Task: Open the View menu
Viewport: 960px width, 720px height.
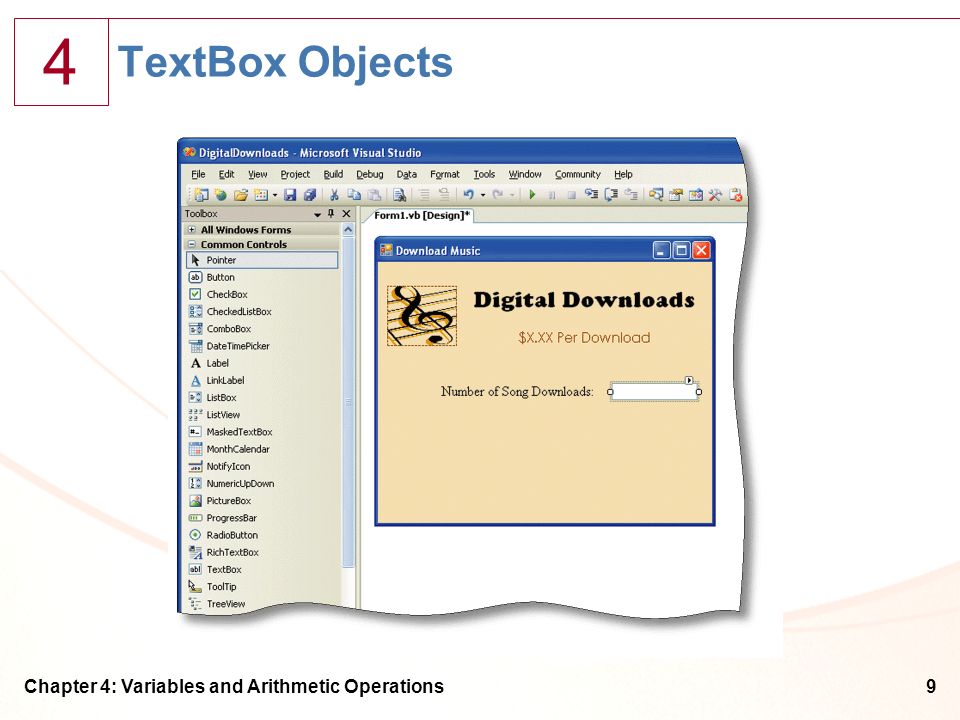Action: click(258, 174)
